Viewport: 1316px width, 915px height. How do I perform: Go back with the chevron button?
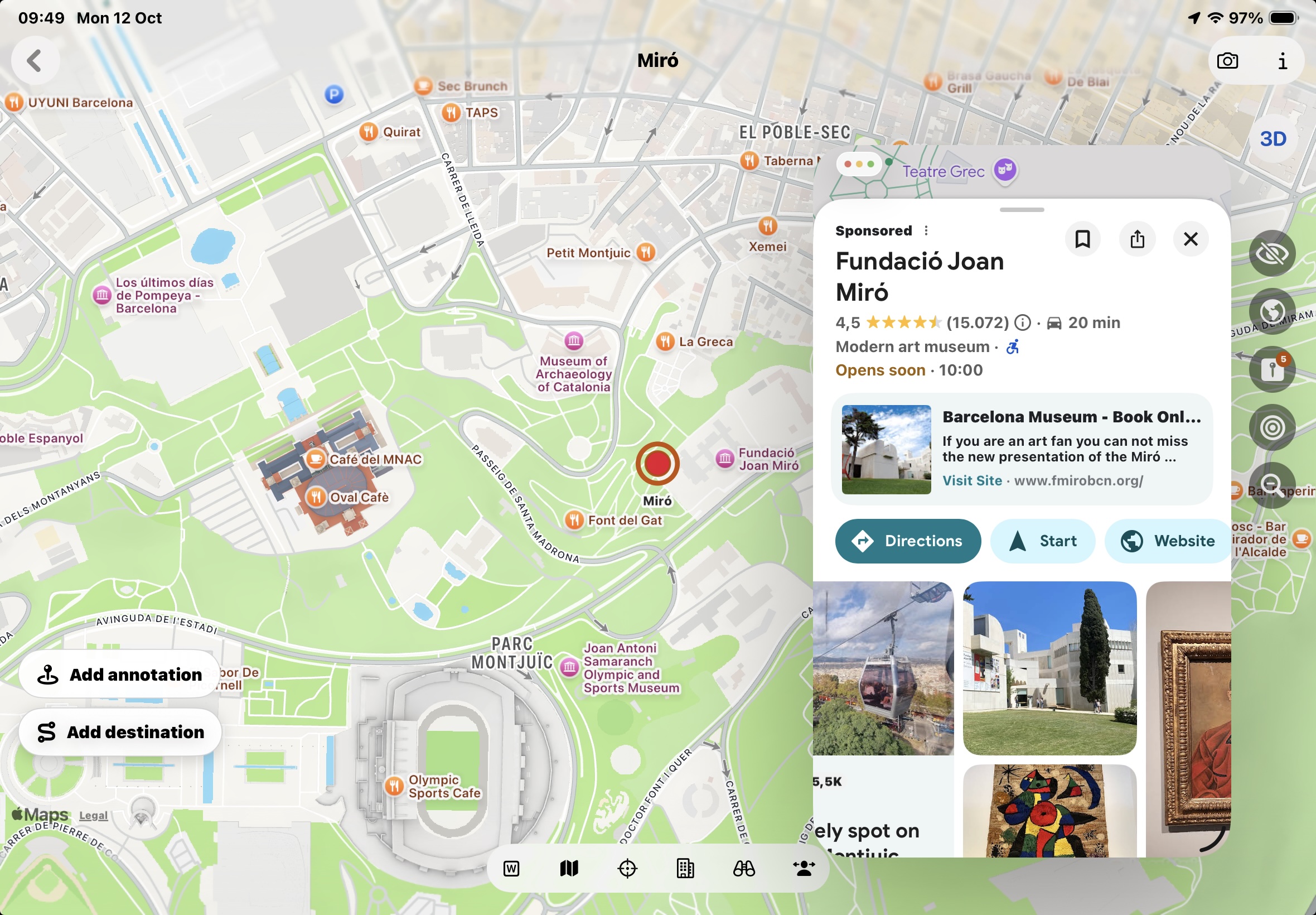coord(36,61)
